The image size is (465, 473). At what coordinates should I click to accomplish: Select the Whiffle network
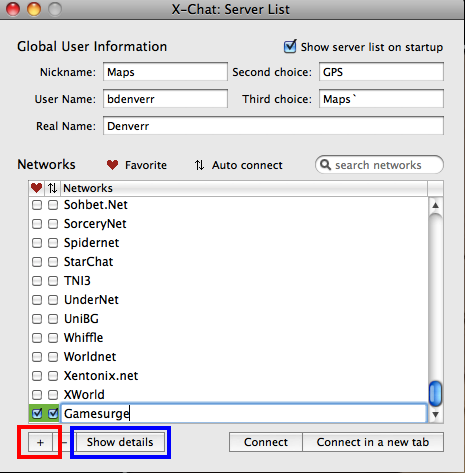[x=228, y=338]
